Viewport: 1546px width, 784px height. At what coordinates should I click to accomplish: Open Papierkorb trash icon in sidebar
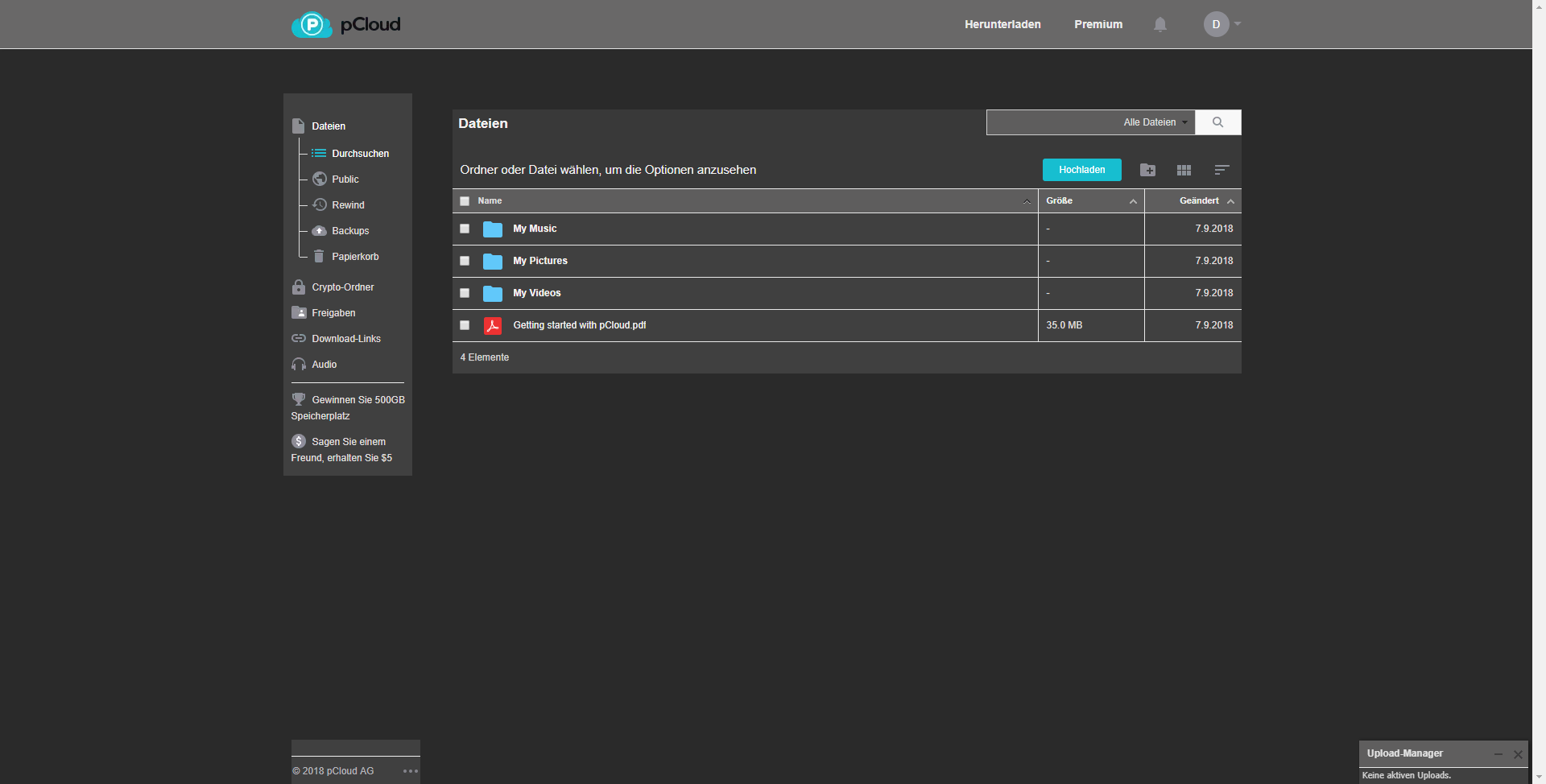pyautogui.click(x=319, y=256)
